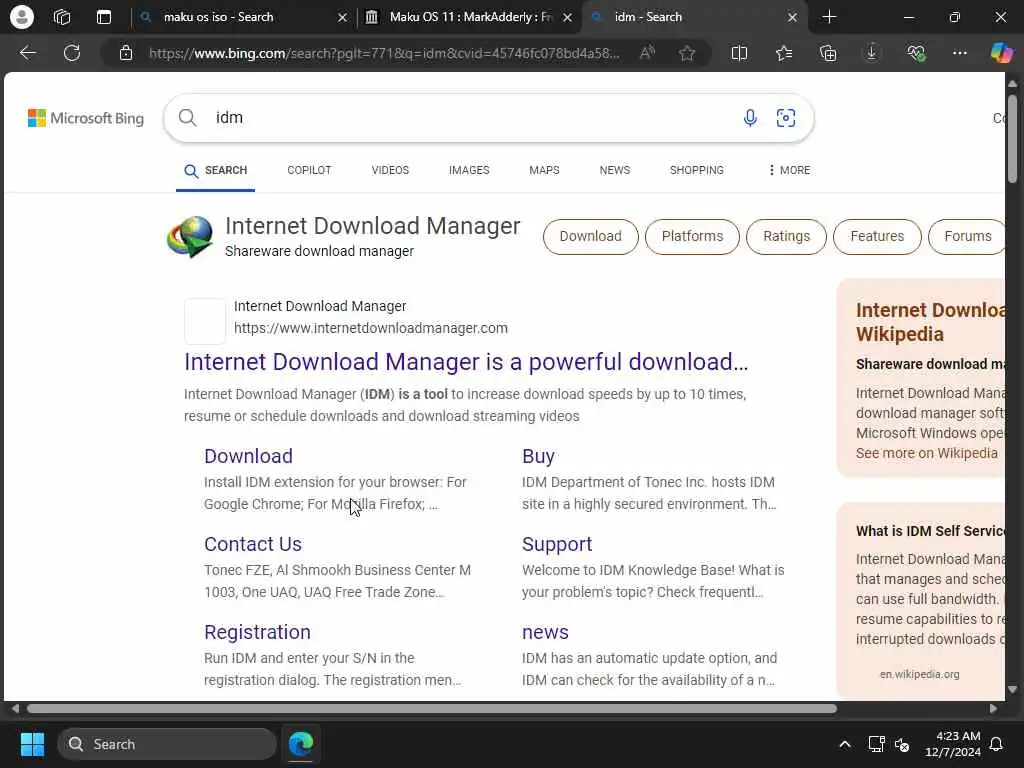Open the Collections icon
The height and width of the screenshot is (768, 1024).
[827, 53]
